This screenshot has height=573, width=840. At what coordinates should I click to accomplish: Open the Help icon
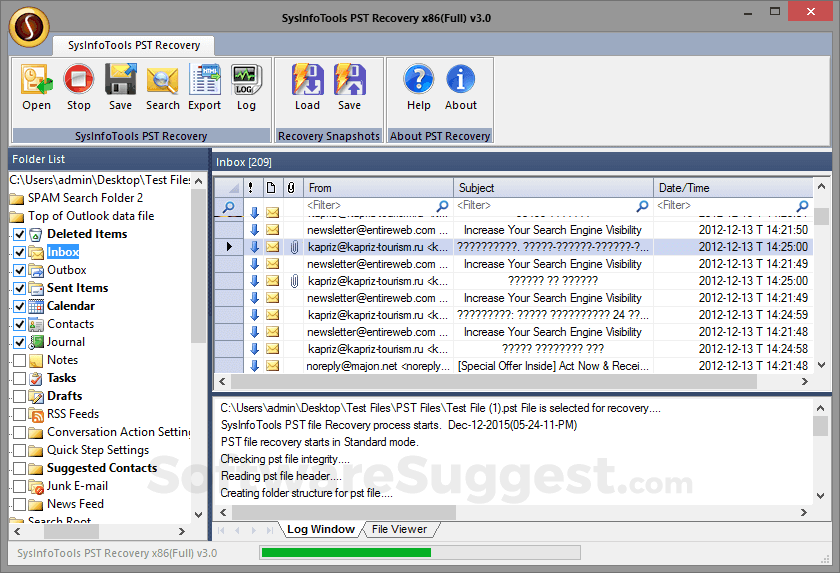[x=418, y=86]
